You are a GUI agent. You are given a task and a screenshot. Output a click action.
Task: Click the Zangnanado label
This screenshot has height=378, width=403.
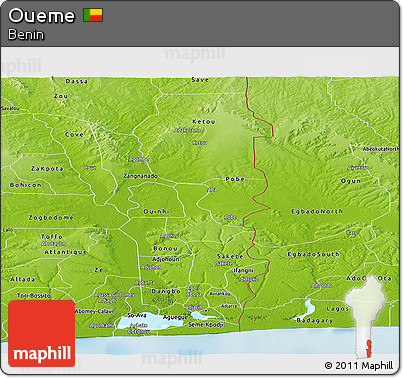pos(140,176)
